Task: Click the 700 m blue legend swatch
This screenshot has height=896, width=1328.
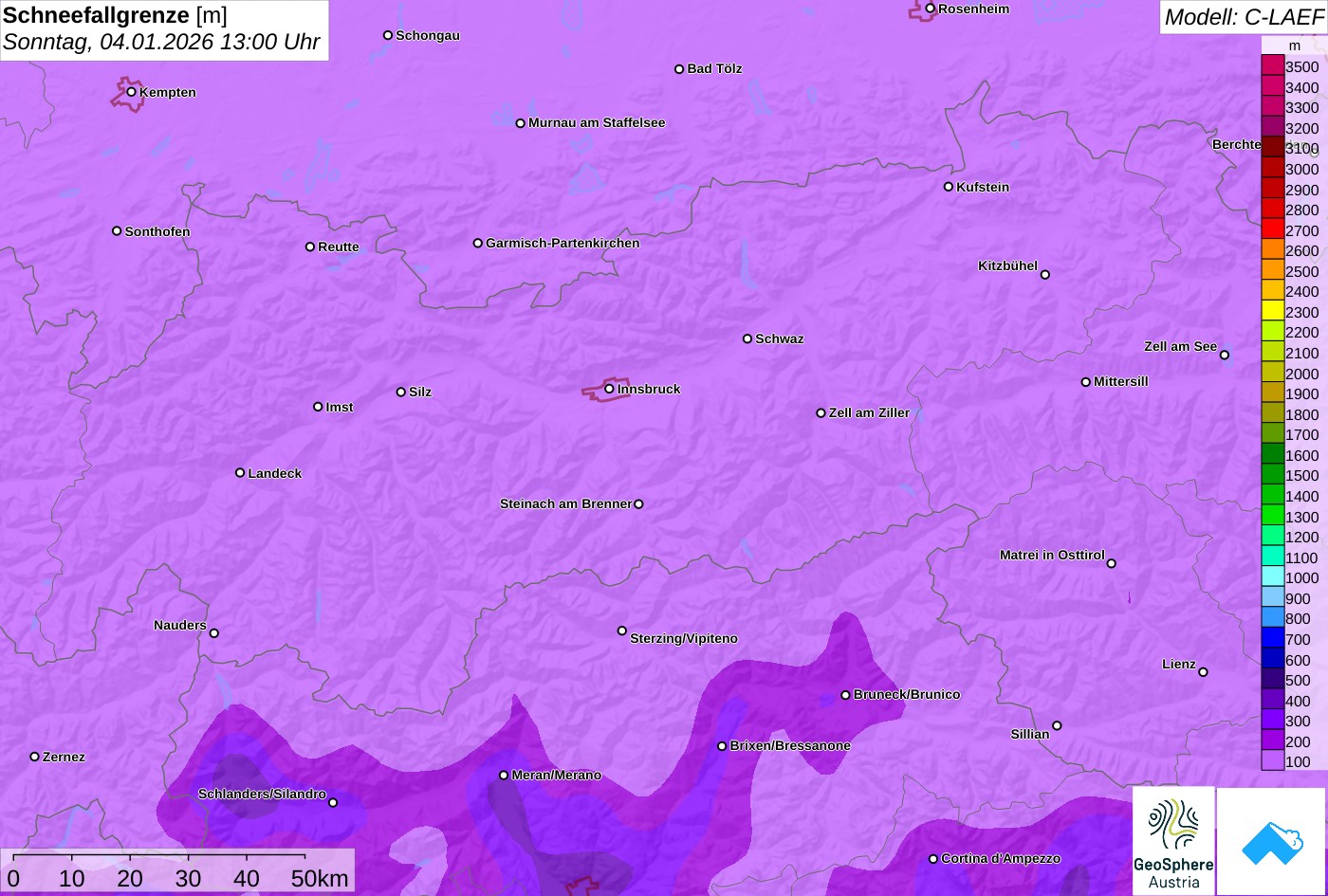Action: tap(1272, 639)
